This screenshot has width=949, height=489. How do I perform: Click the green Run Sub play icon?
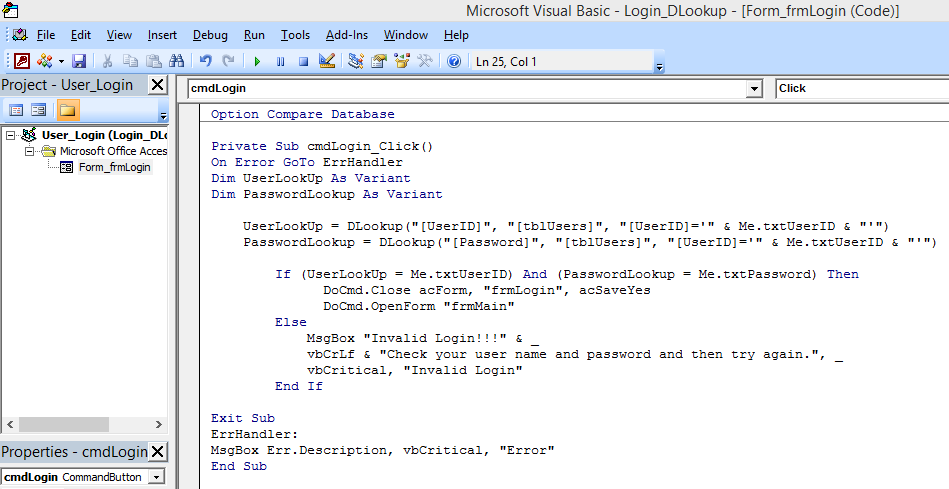pyautogui.click(x=257, y=61)
